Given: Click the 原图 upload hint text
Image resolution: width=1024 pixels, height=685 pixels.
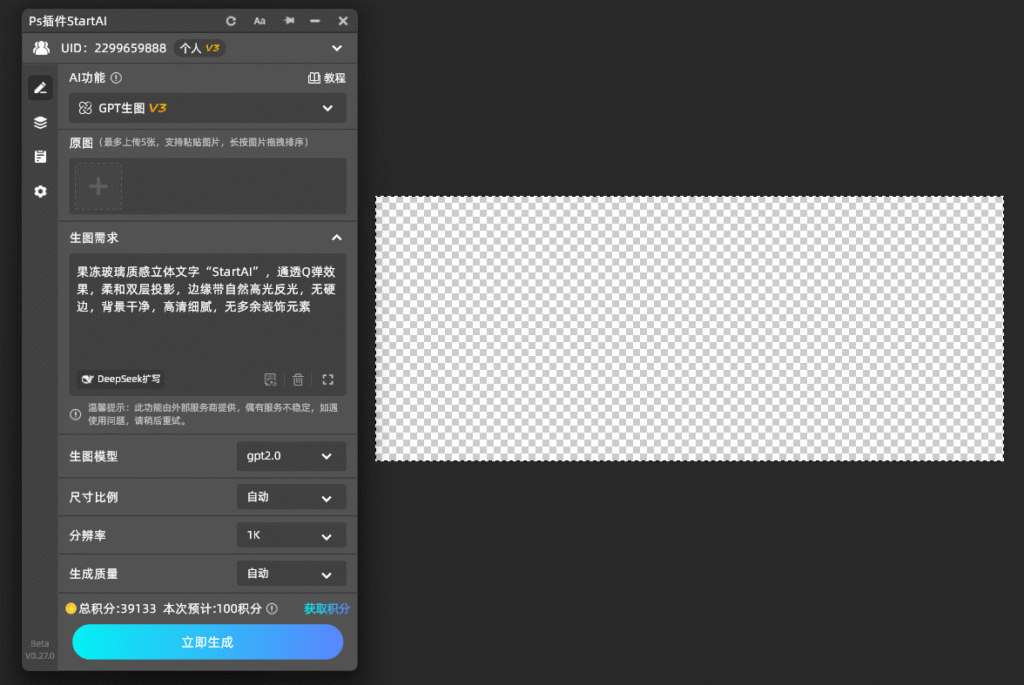Looking at the screenshot, I should pos(204,142).
